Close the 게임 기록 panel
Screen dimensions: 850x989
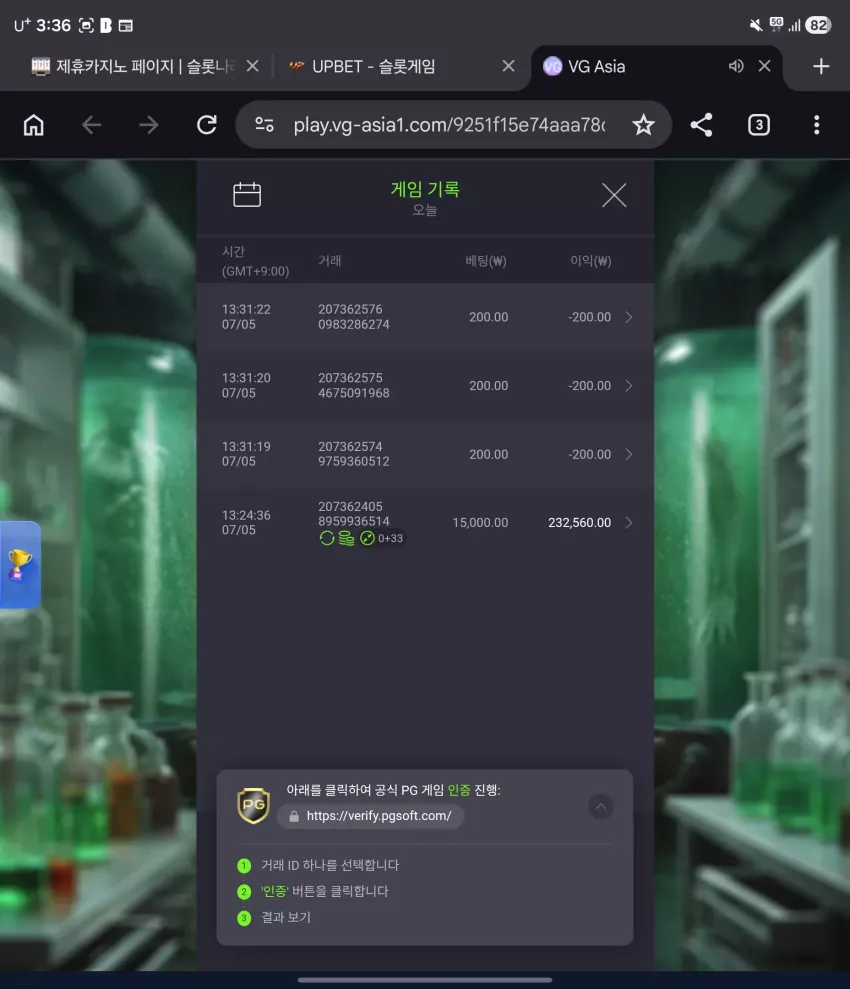click(614, 195)
